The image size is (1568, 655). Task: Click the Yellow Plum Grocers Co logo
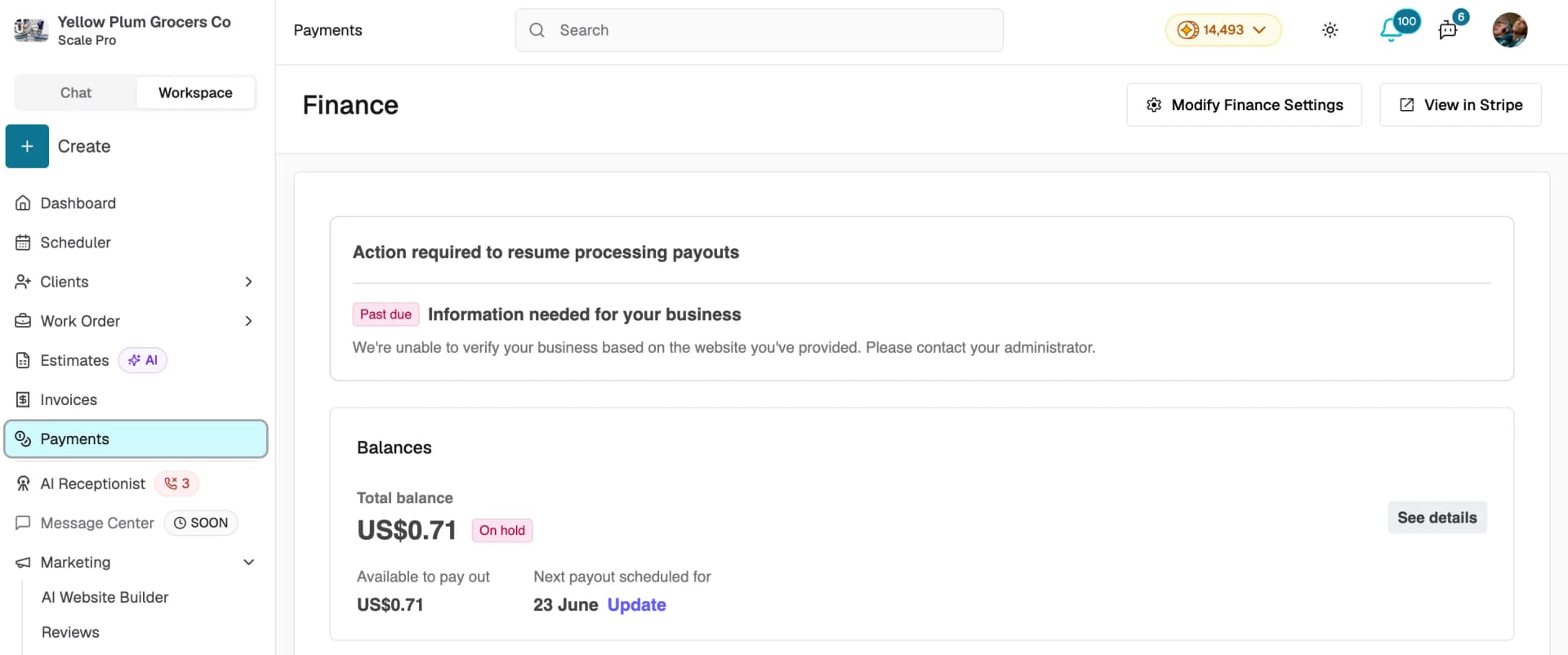point(31,30)
